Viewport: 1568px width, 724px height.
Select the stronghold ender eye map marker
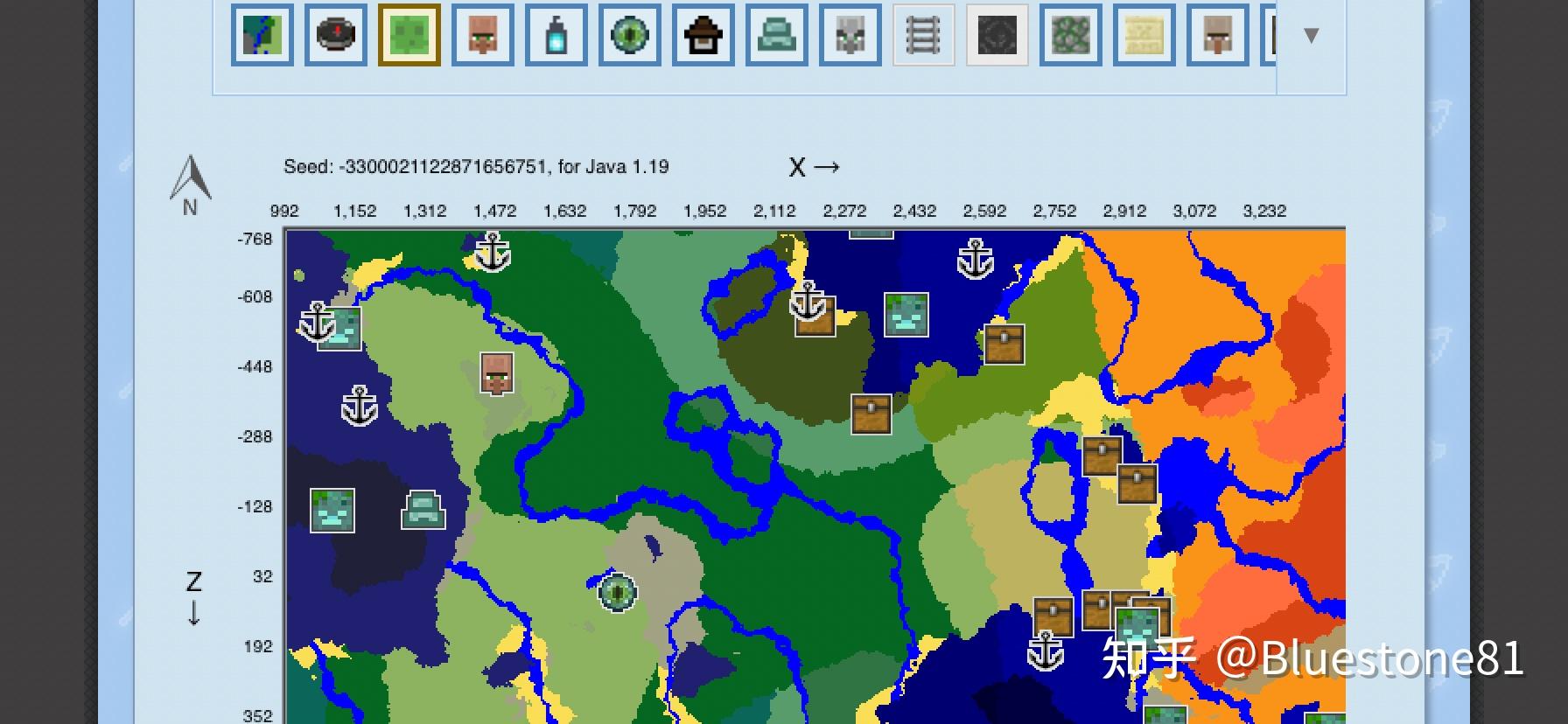click(618, 592)
